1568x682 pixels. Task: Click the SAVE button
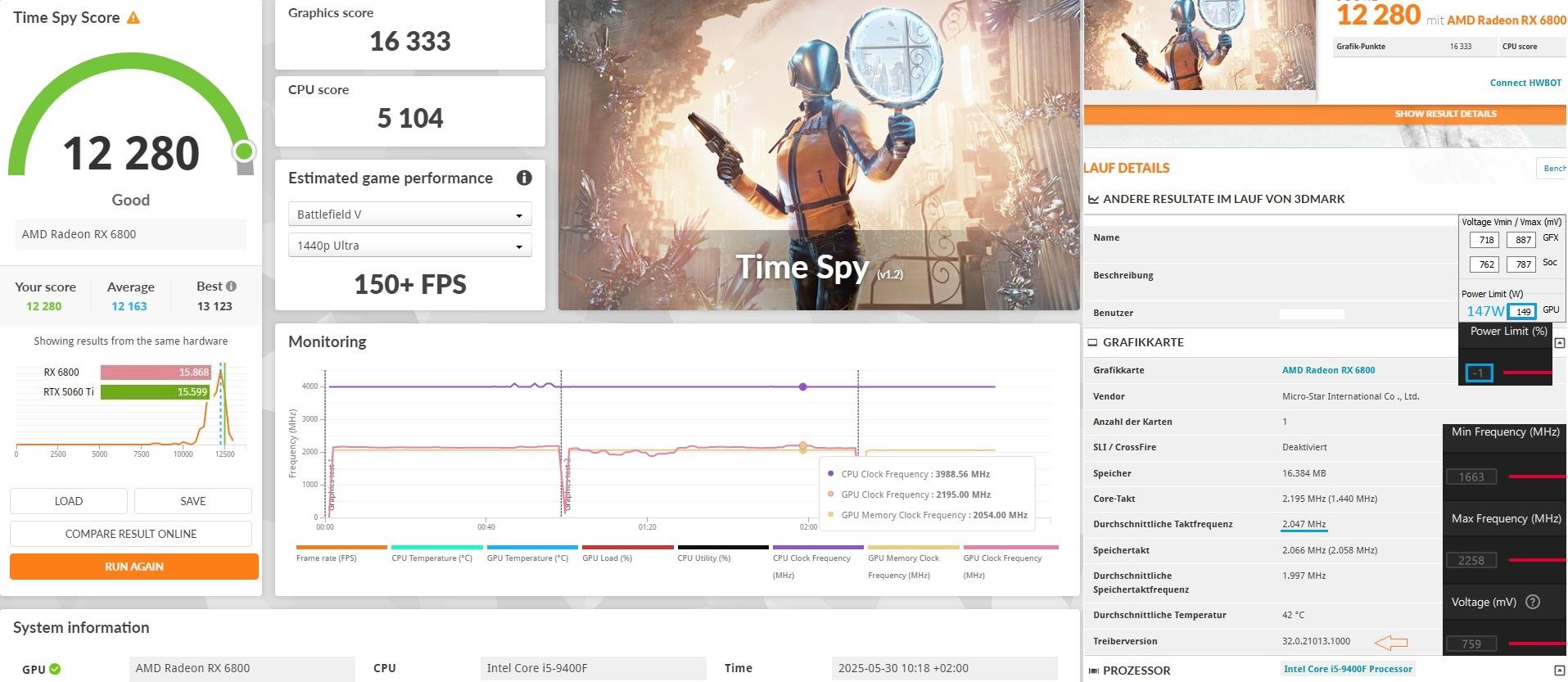(x=193, y=501)
